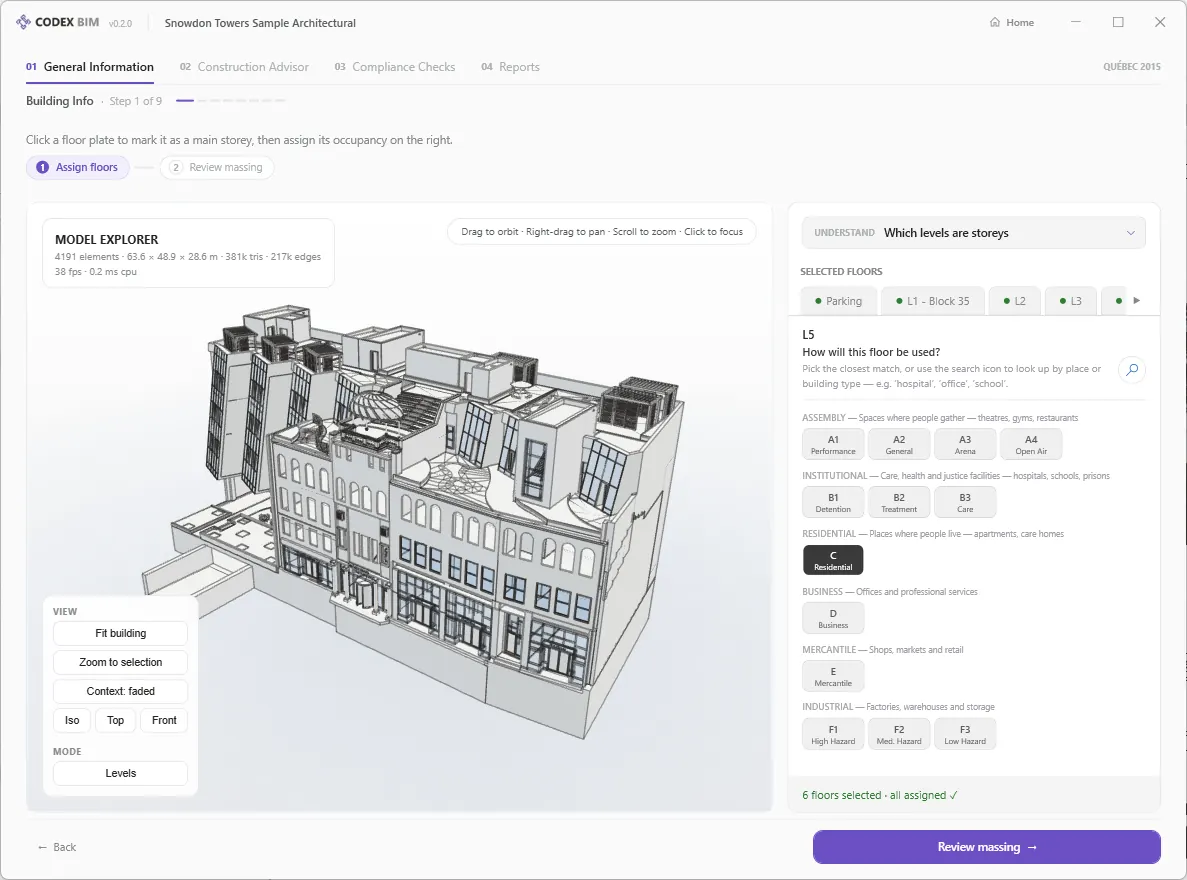Switch to Top view
This screenshot has height=880, width=1187.
click(x=115, y=720)
